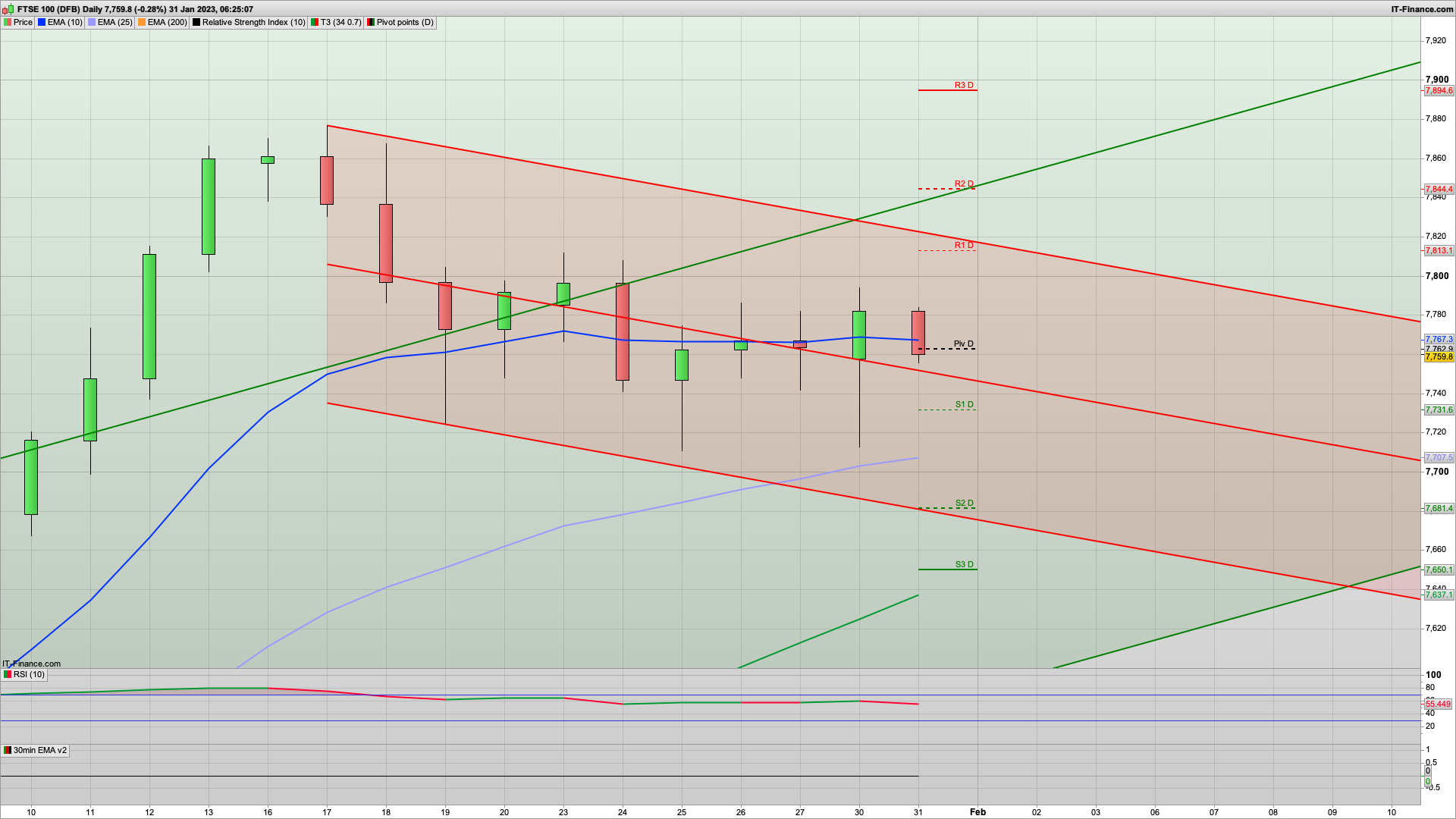This screenshot has height=819, width=1456.
Task: Click the IT-Finance.com link in top right
Action: pyautogui.click(x=1421, y=9)
